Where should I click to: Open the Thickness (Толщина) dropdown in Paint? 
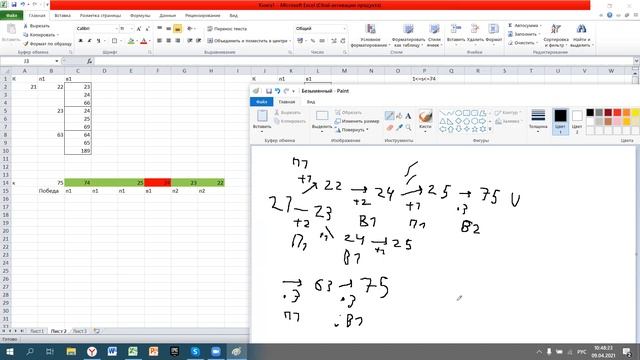click(538, 121)
